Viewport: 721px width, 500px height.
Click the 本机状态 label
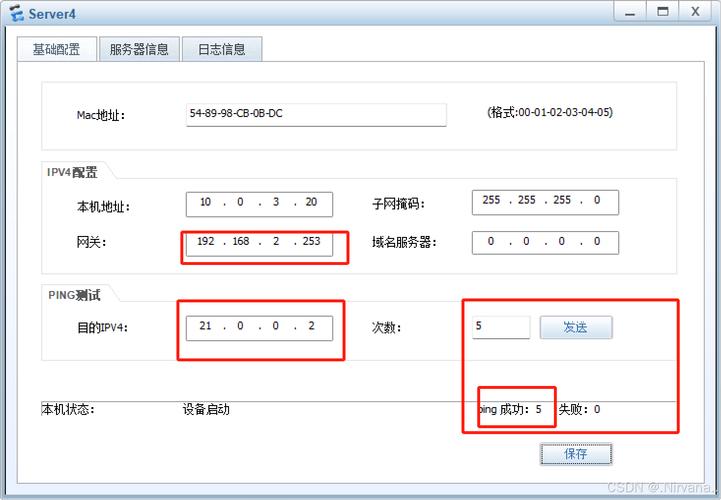(x=68, y=409)
